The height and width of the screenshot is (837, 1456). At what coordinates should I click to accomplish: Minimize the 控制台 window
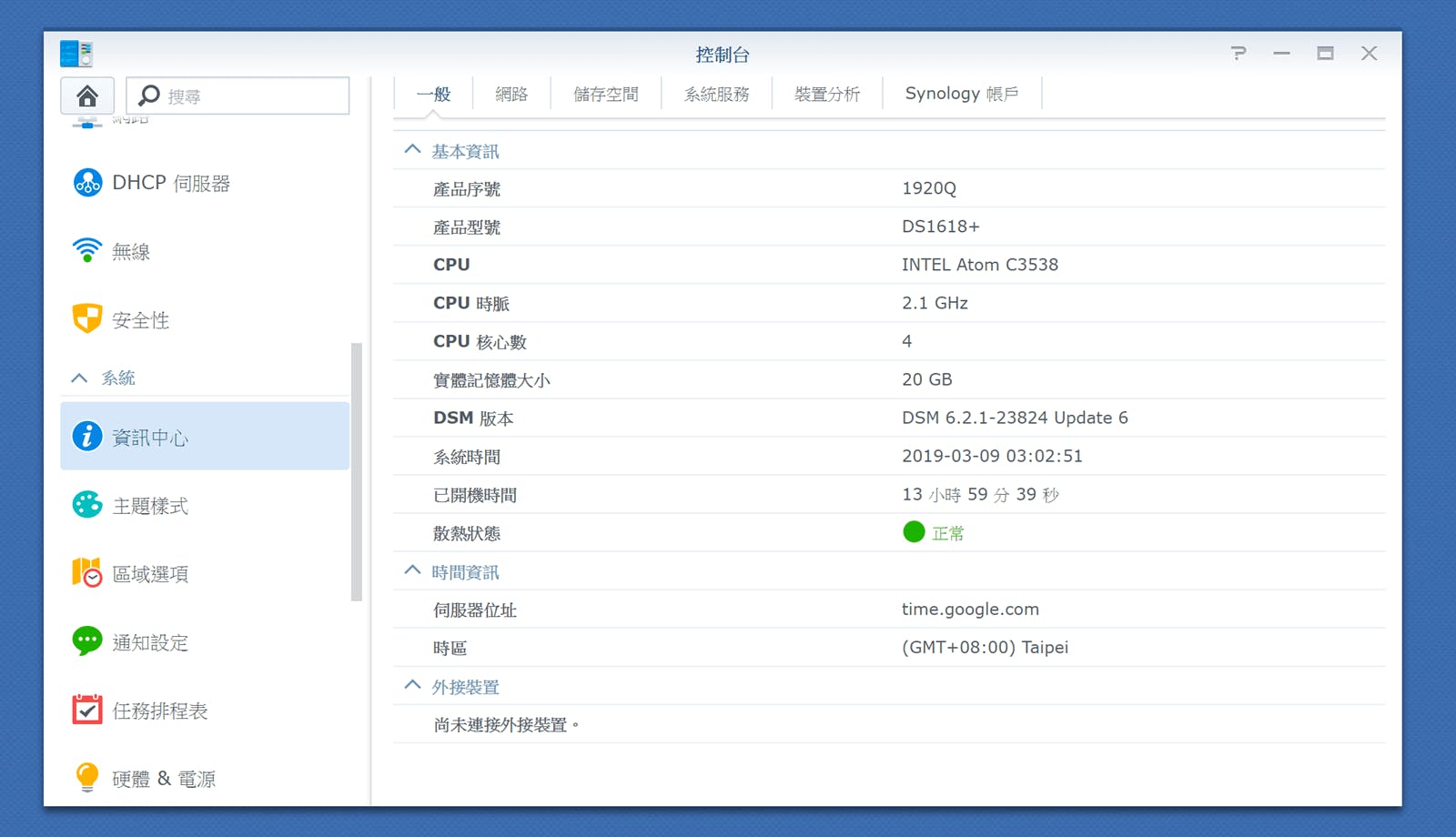1281,54
